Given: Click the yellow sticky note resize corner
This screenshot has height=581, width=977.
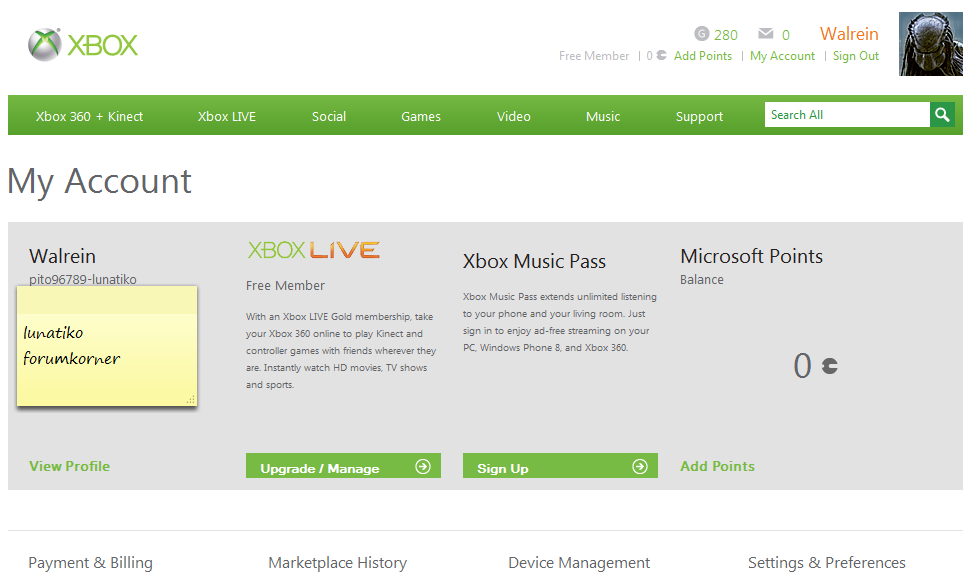Looking at the screenshot, I should coord(190,399).
